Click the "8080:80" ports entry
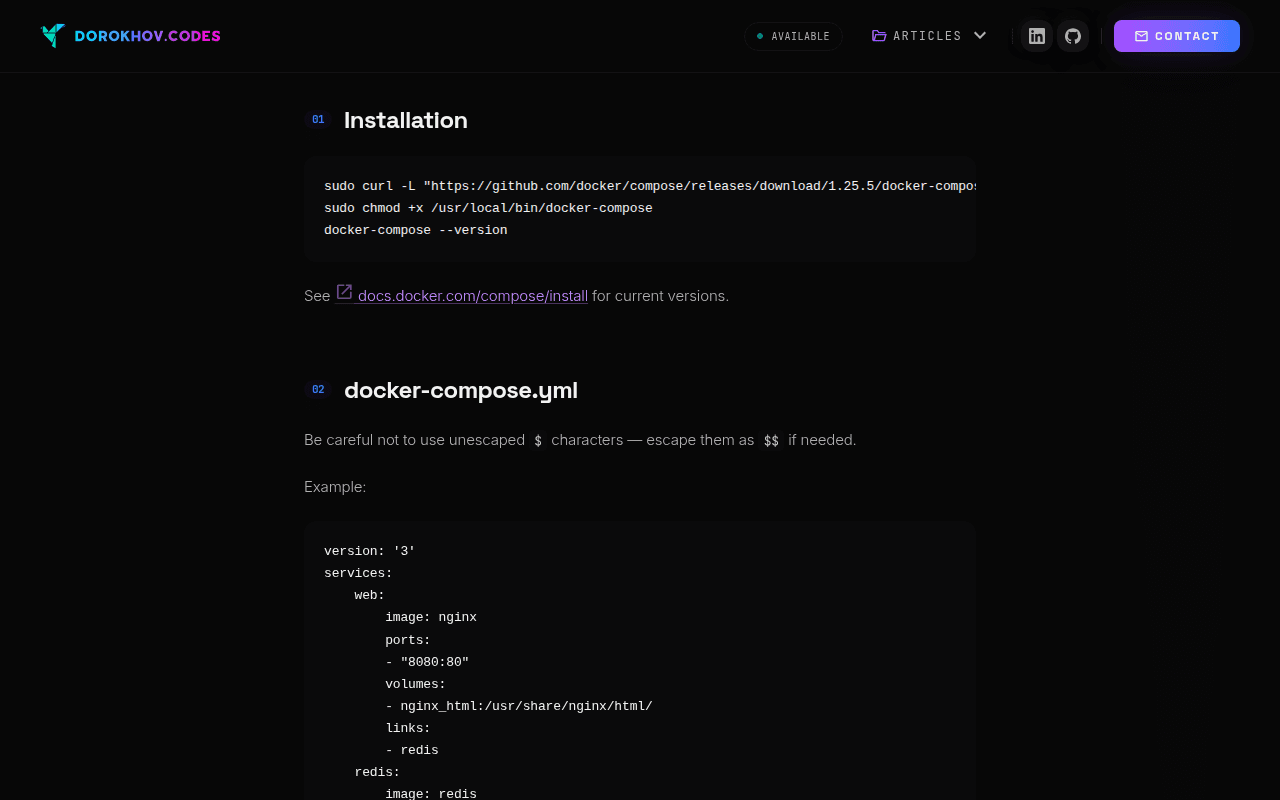Viewport: 1280px width, 800px height. click(427, 662)
